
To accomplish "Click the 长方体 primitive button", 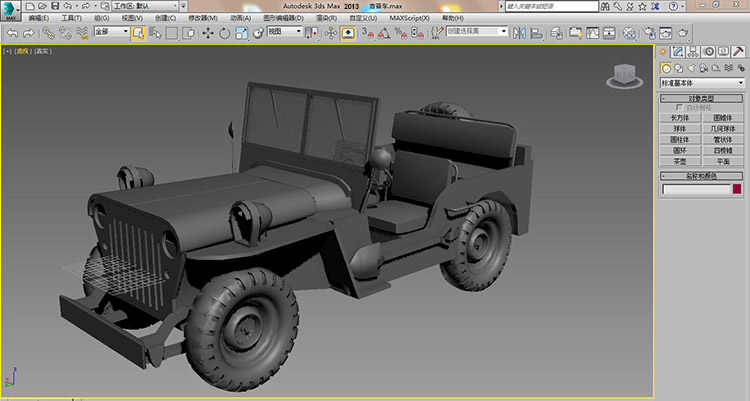I will [680, 118].
